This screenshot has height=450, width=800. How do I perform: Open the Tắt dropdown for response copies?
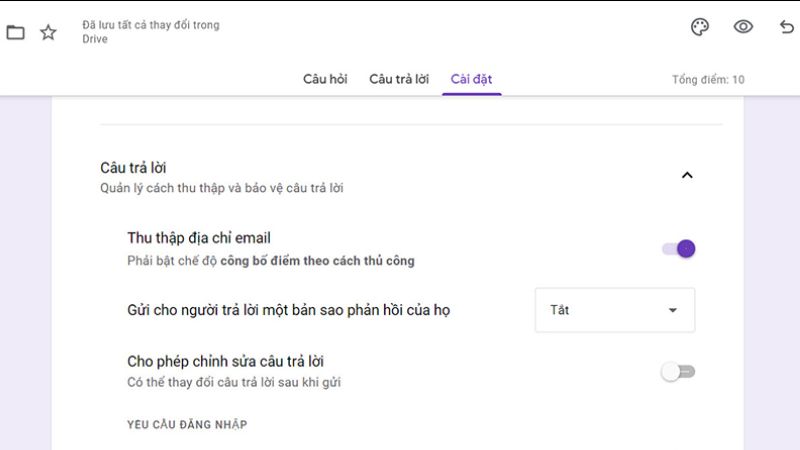click(x=614, y=310)
